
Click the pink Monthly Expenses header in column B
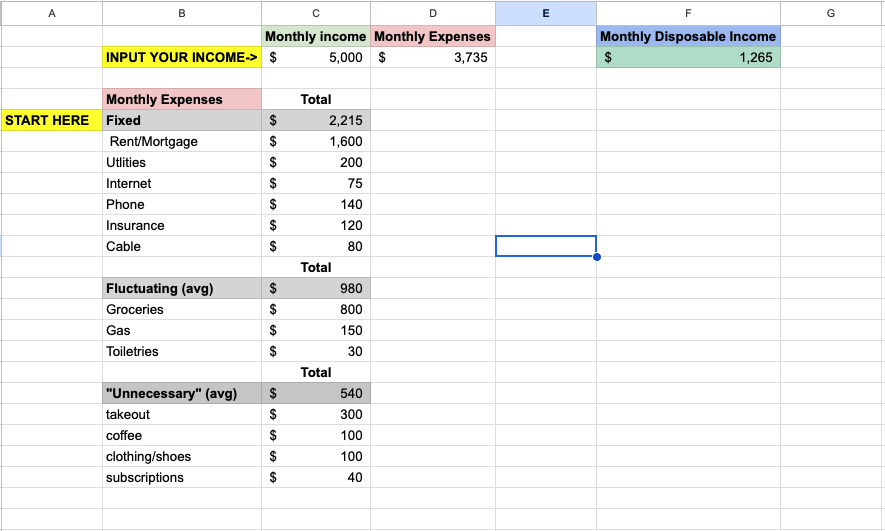(181, 99)
